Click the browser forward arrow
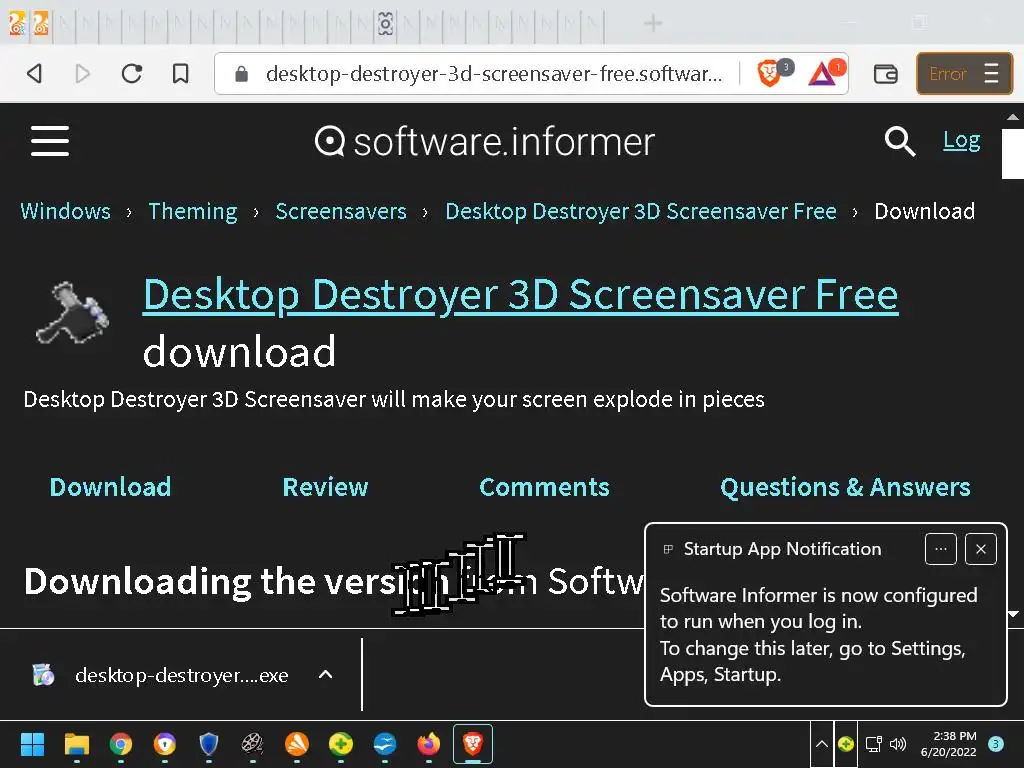Viewport: 1024px width, 768px height. 82,73
